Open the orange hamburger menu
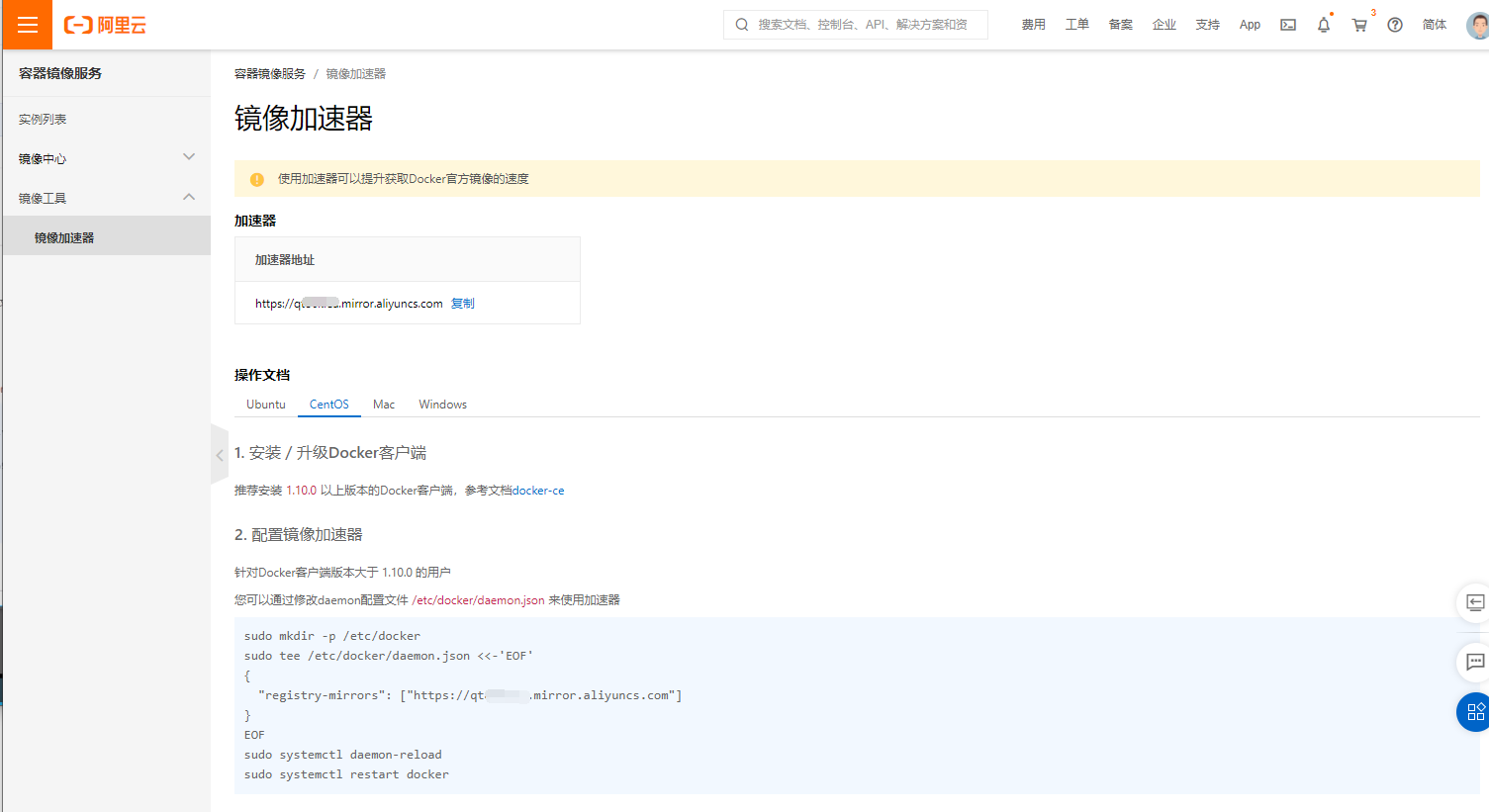1489x812 pixels. pyautogui.click(x=28, y=25)
